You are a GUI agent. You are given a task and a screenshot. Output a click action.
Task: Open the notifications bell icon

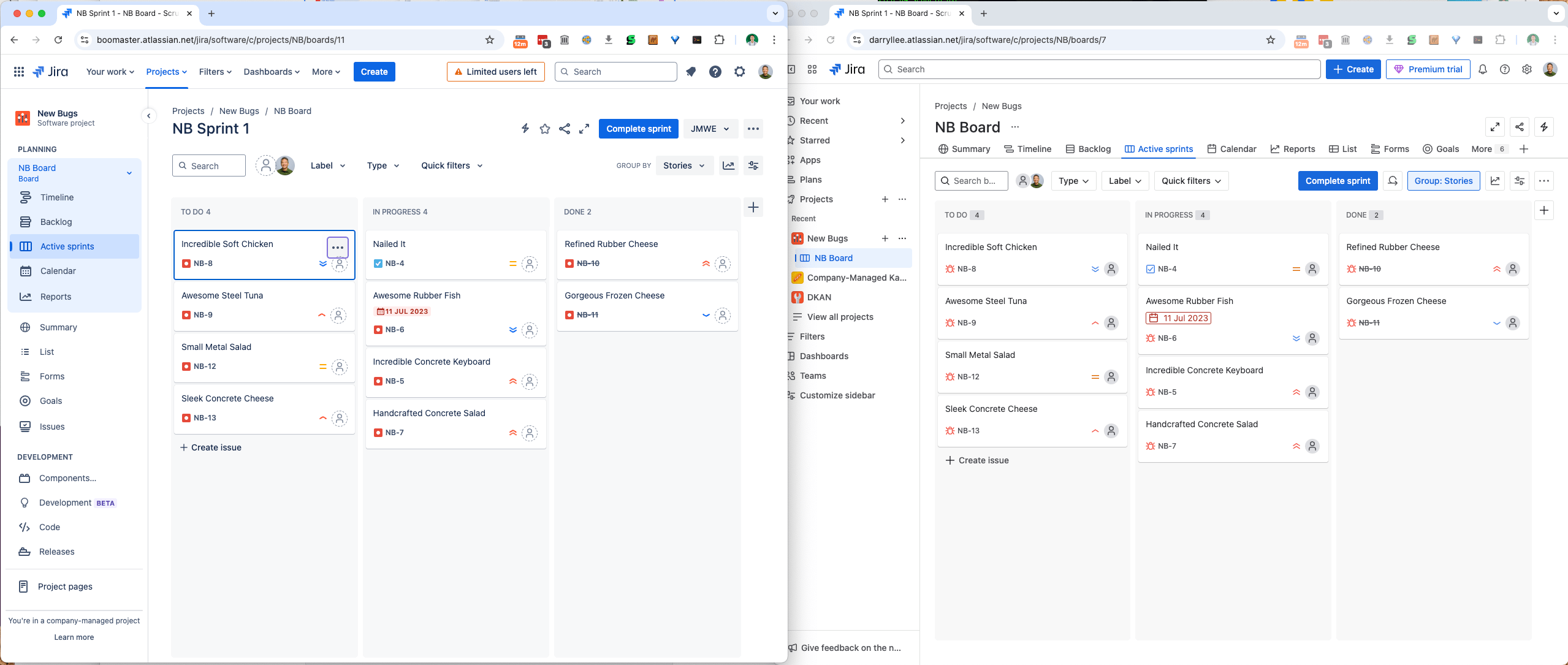[x=1482, y=69]
